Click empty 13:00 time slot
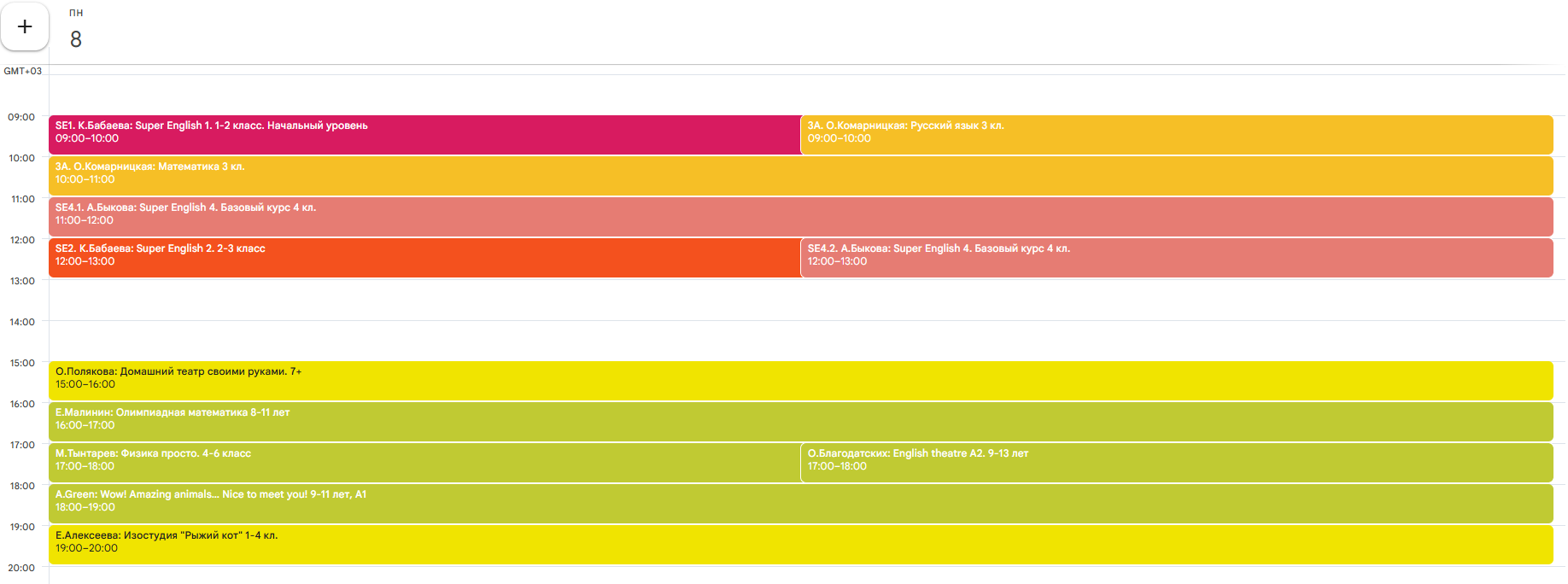This screenshot has width=1568, height=584. click(800, 300)
